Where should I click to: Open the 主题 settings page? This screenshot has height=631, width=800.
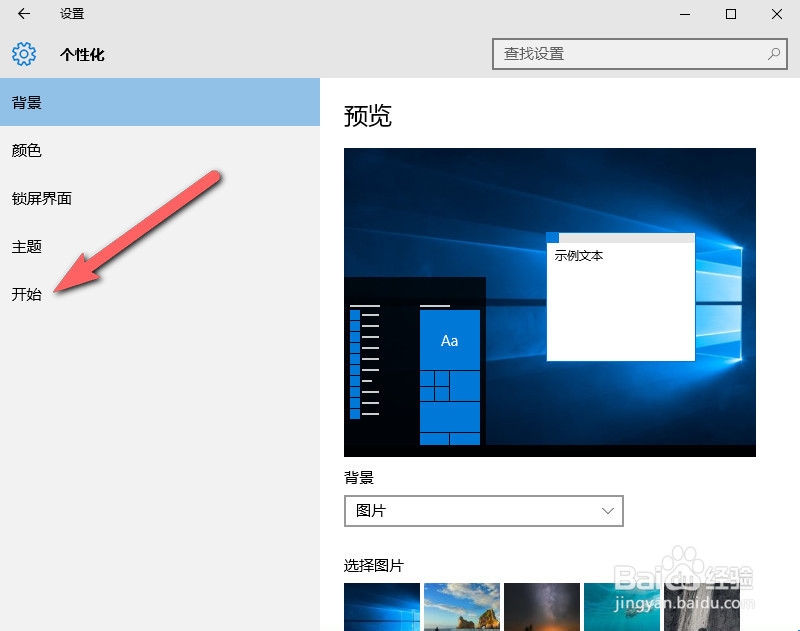pyautogui.click(x=160, y=247)
